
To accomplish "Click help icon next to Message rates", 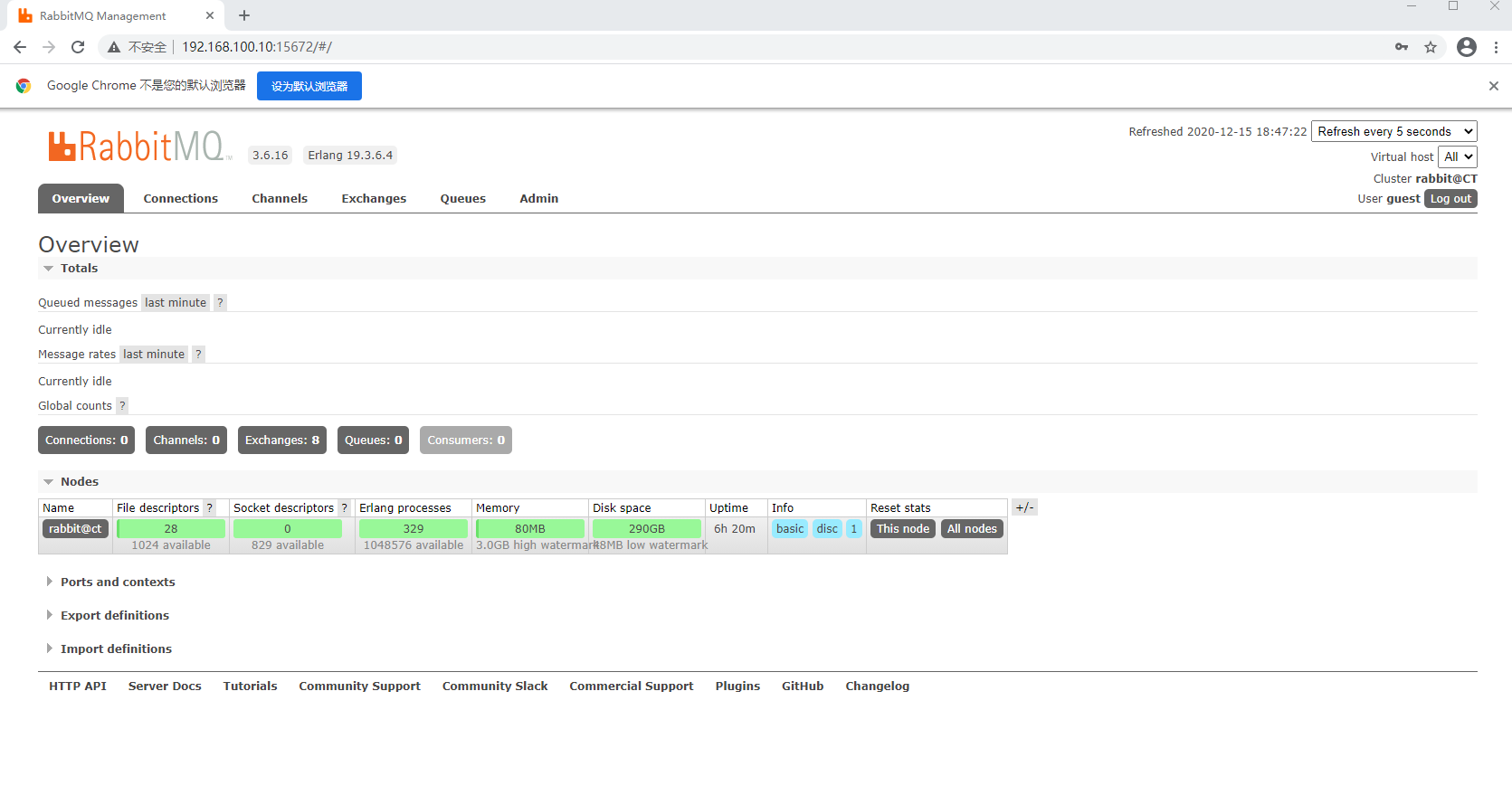I will tap(198, 355).
